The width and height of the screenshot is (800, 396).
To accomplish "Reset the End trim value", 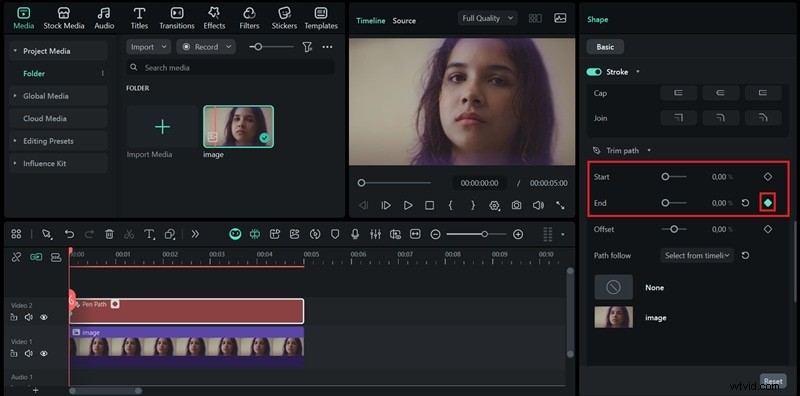I will pos(745,203).
